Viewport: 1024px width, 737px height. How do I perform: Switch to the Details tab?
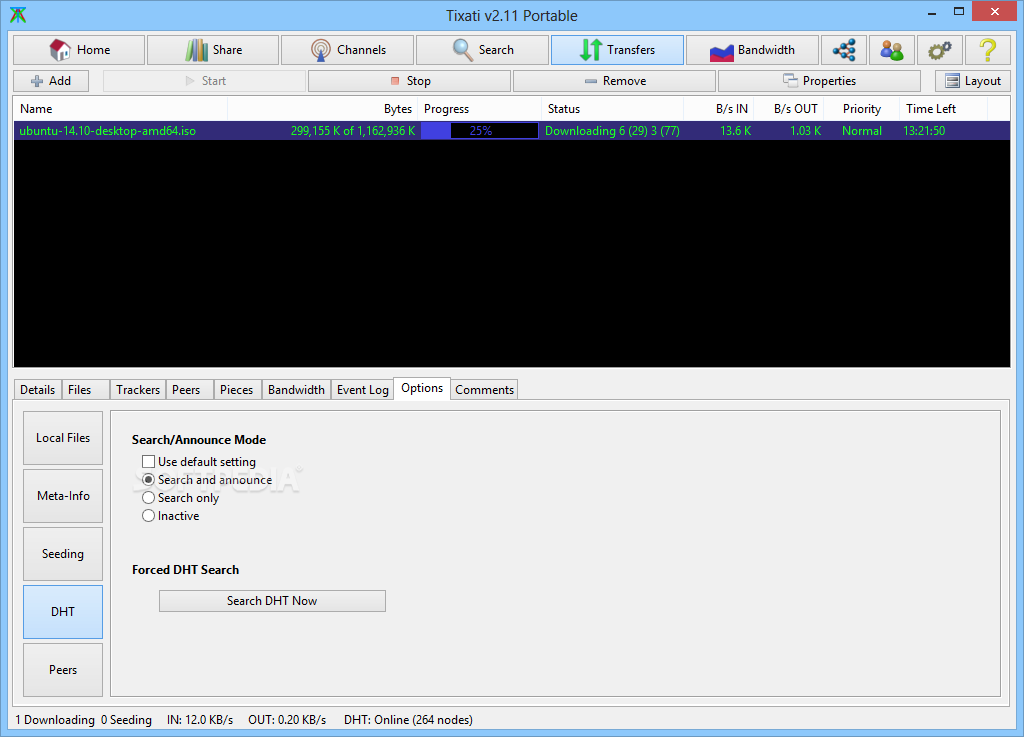coord(38,390)
